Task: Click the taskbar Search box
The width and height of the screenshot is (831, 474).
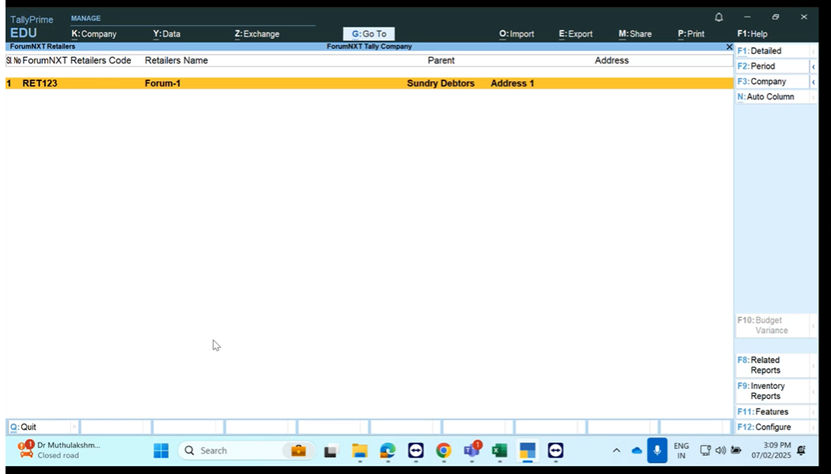Action: (x=246, y=451)
